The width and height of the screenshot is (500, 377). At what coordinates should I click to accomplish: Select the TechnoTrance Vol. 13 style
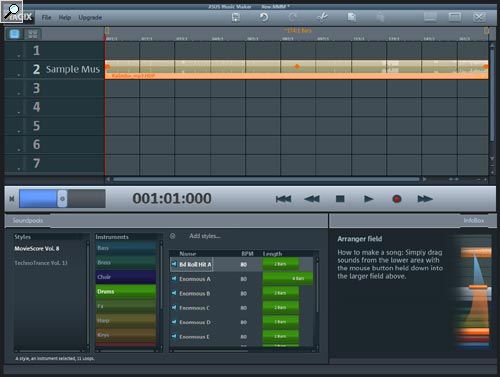tap(41, 263)
